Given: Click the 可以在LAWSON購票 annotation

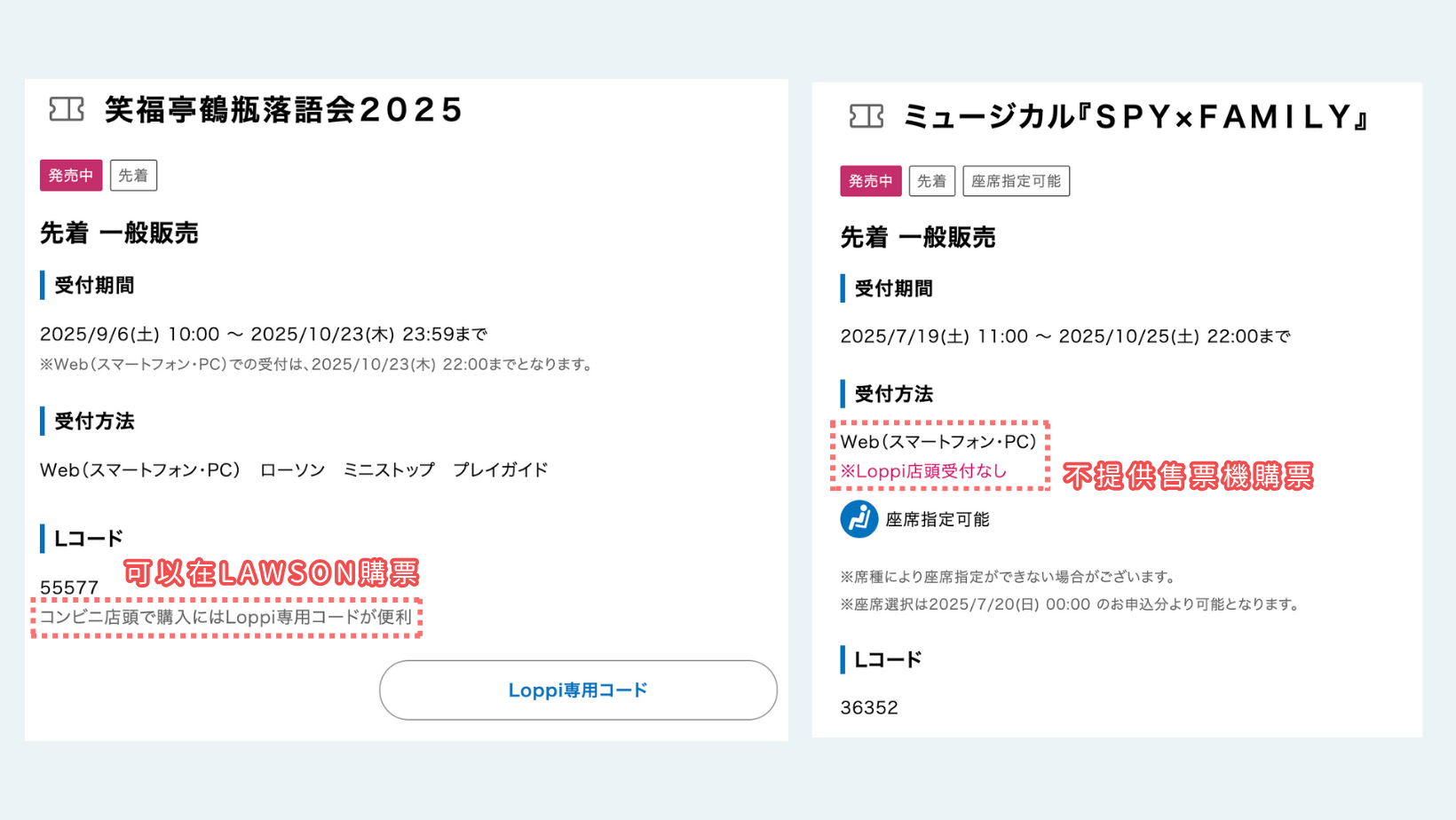Looking at the screenshot, I should (271, 573).
